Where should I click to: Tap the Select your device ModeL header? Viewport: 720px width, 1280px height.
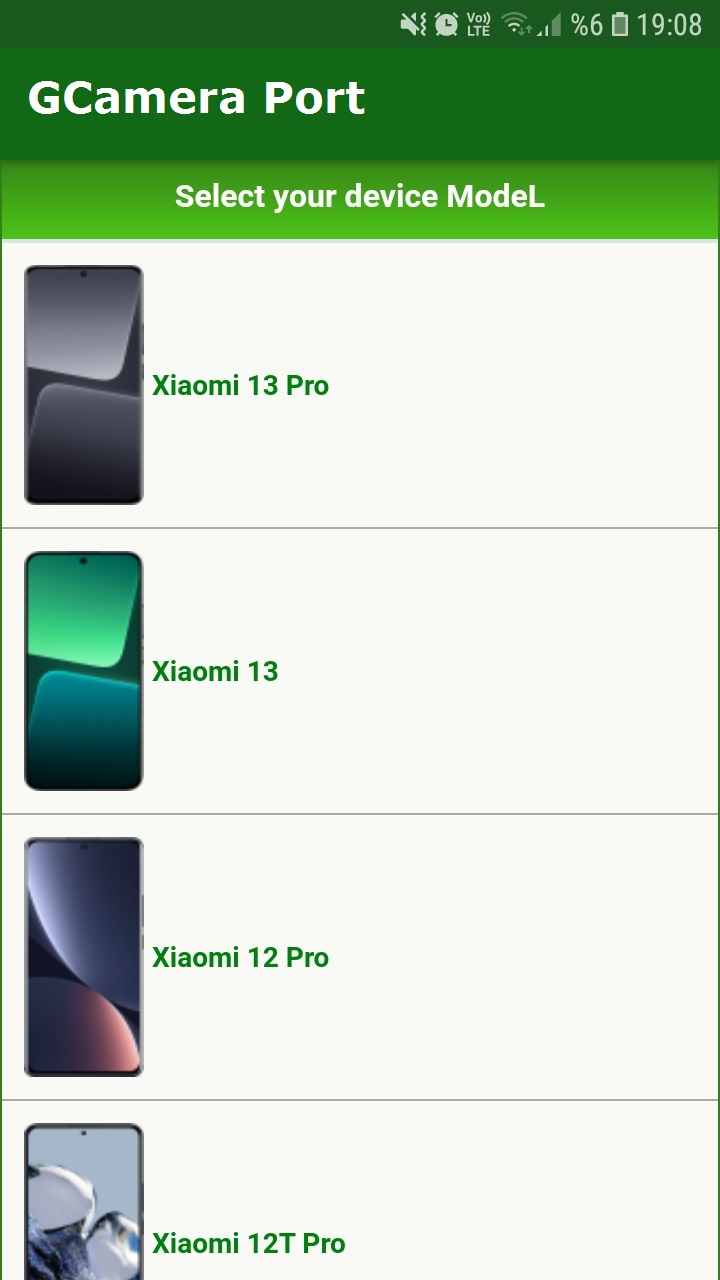(x=360, y=196)
